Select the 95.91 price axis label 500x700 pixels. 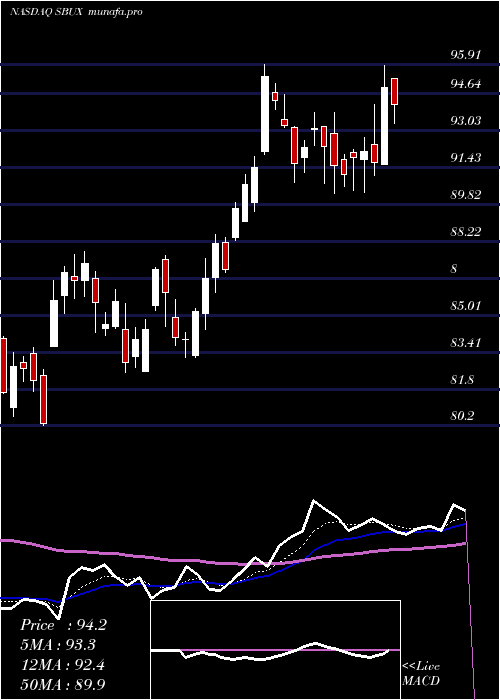465,55
